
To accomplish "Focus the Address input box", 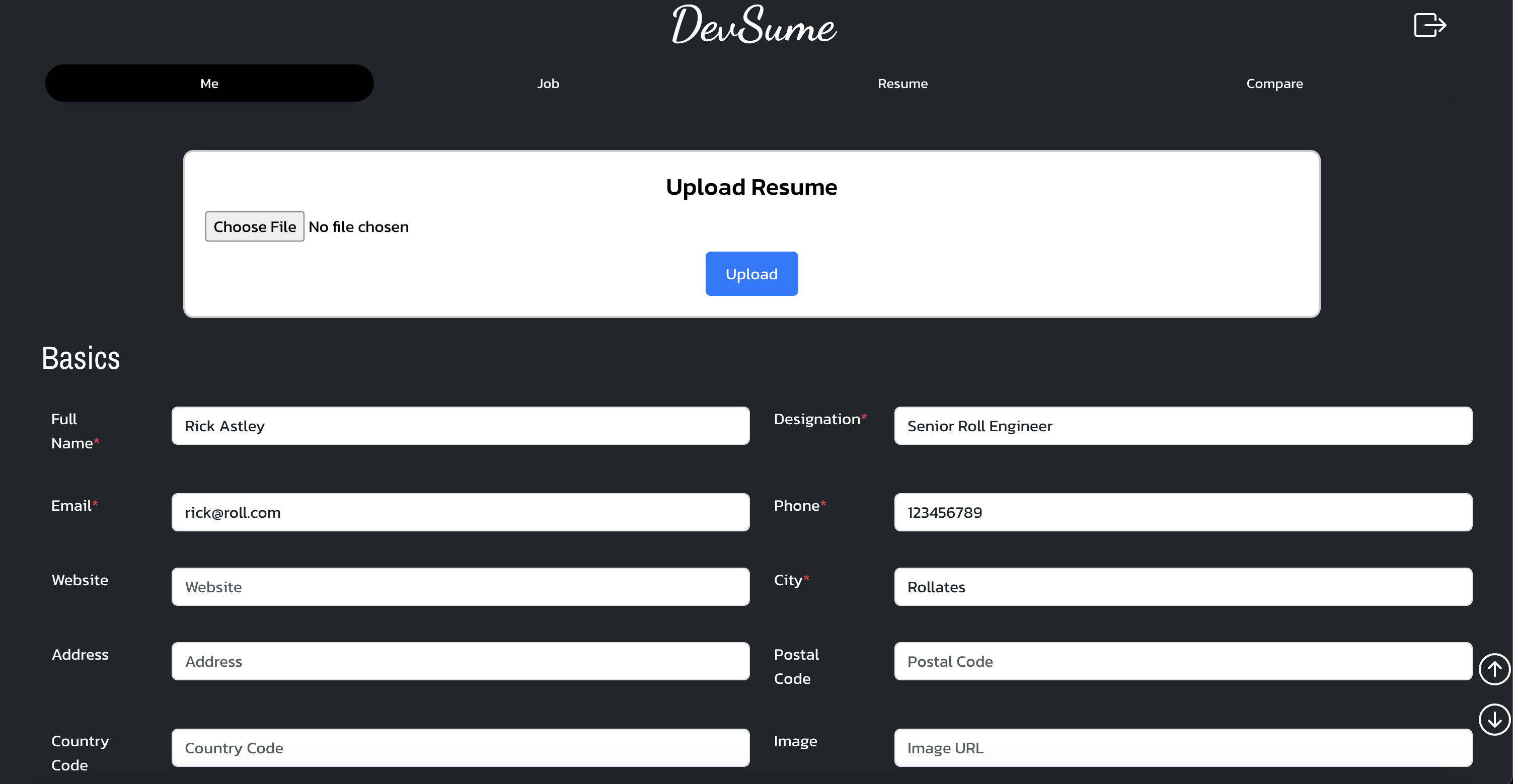I will (460, 661).
